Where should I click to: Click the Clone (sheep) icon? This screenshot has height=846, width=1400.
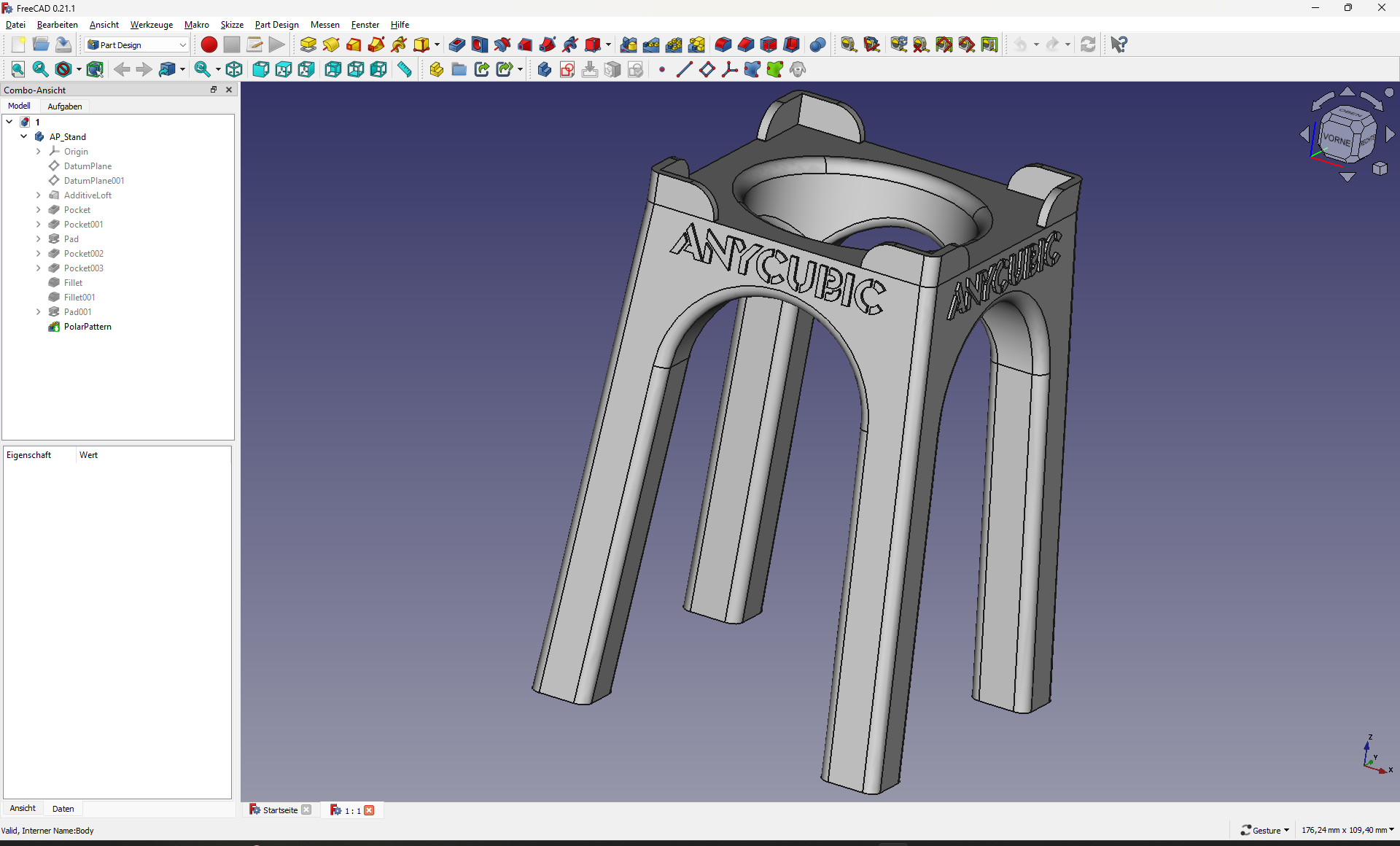[x=798, y=69]
